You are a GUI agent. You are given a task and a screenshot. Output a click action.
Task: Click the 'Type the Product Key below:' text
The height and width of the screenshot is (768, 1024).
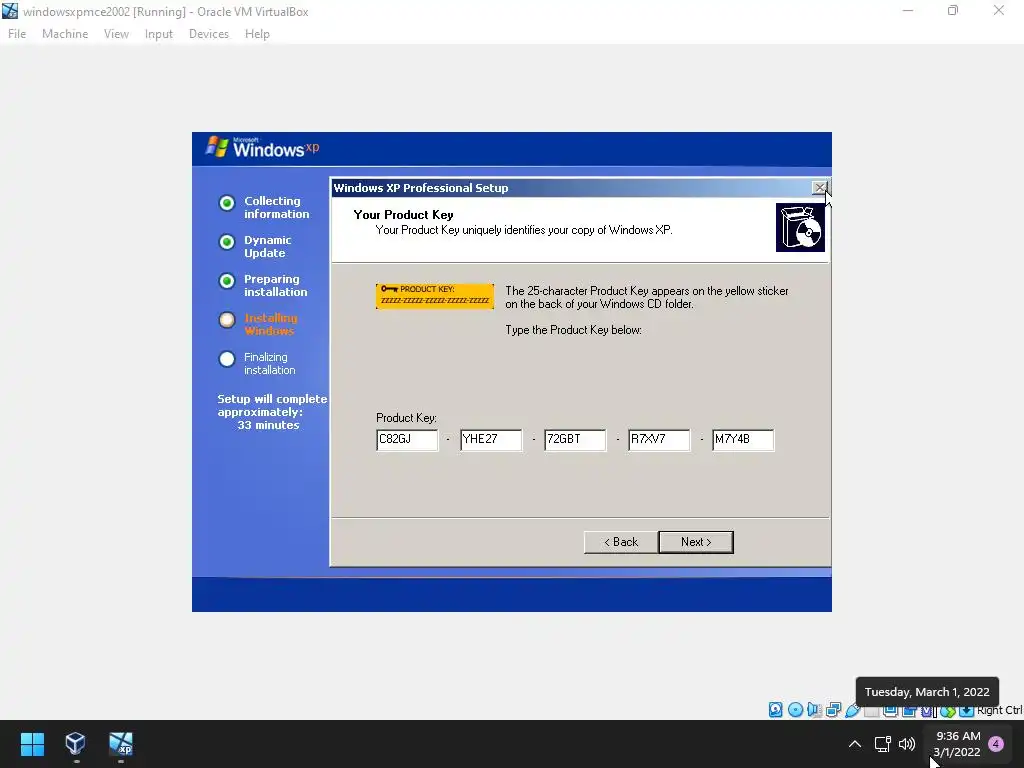[573, 330]
